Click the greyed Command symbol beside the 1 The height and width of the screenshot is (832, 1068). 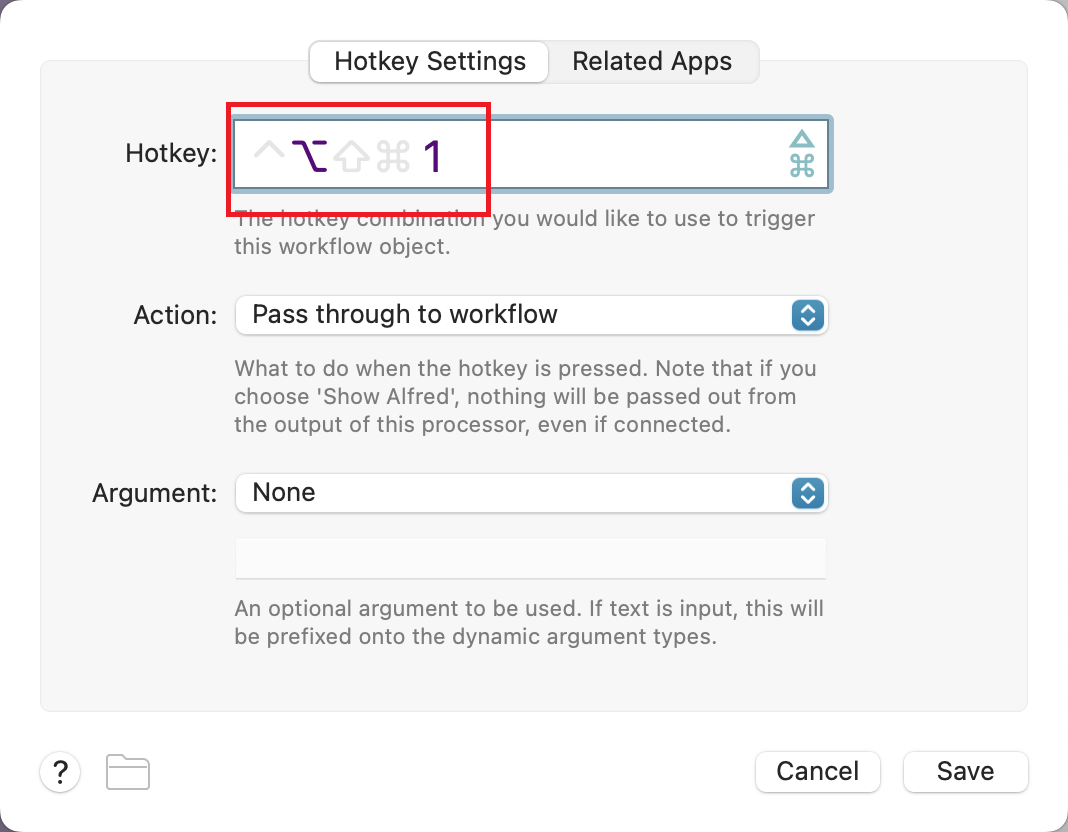[393, 156]
